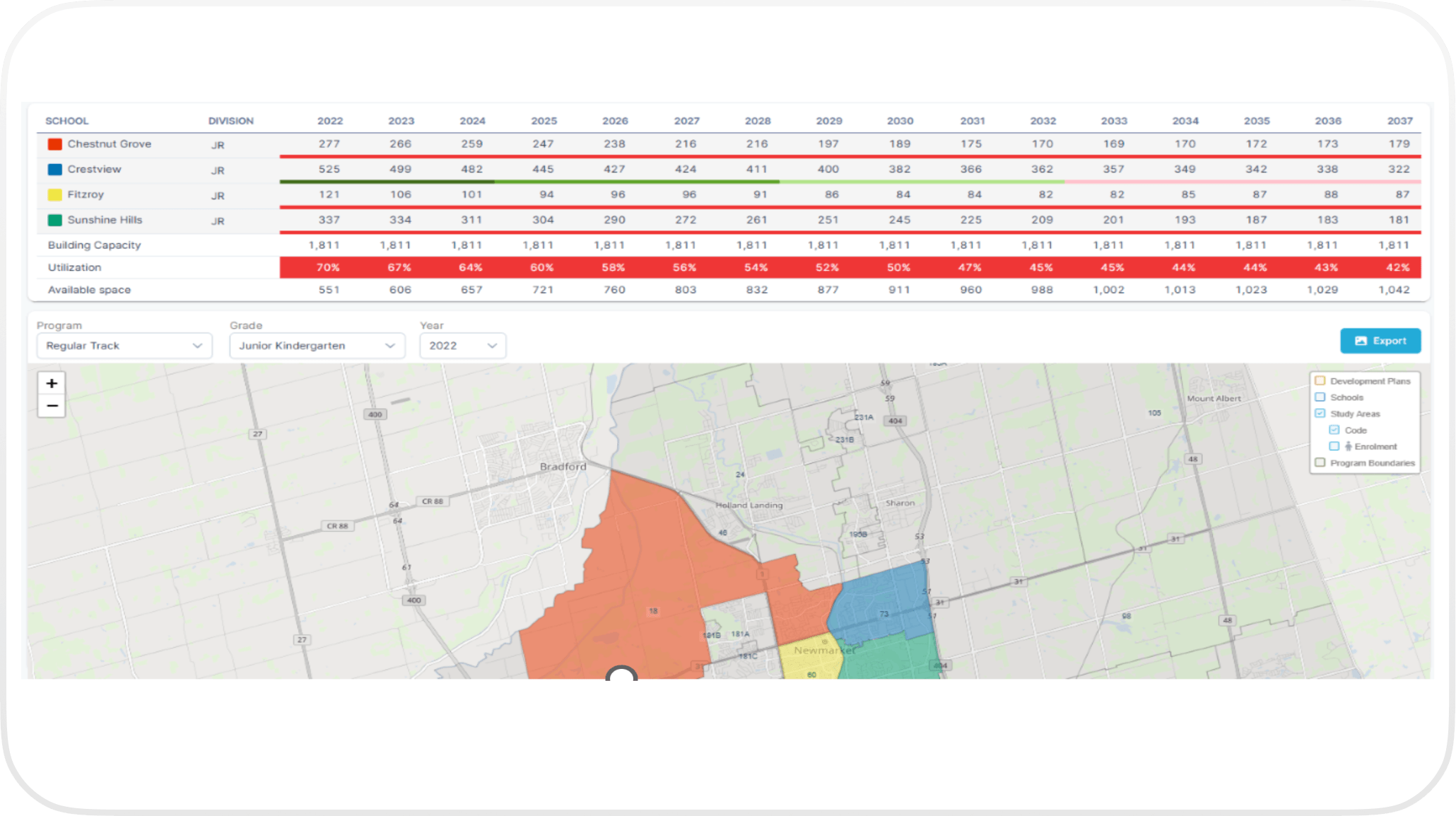Click the Available space row label

pos(89,290)
